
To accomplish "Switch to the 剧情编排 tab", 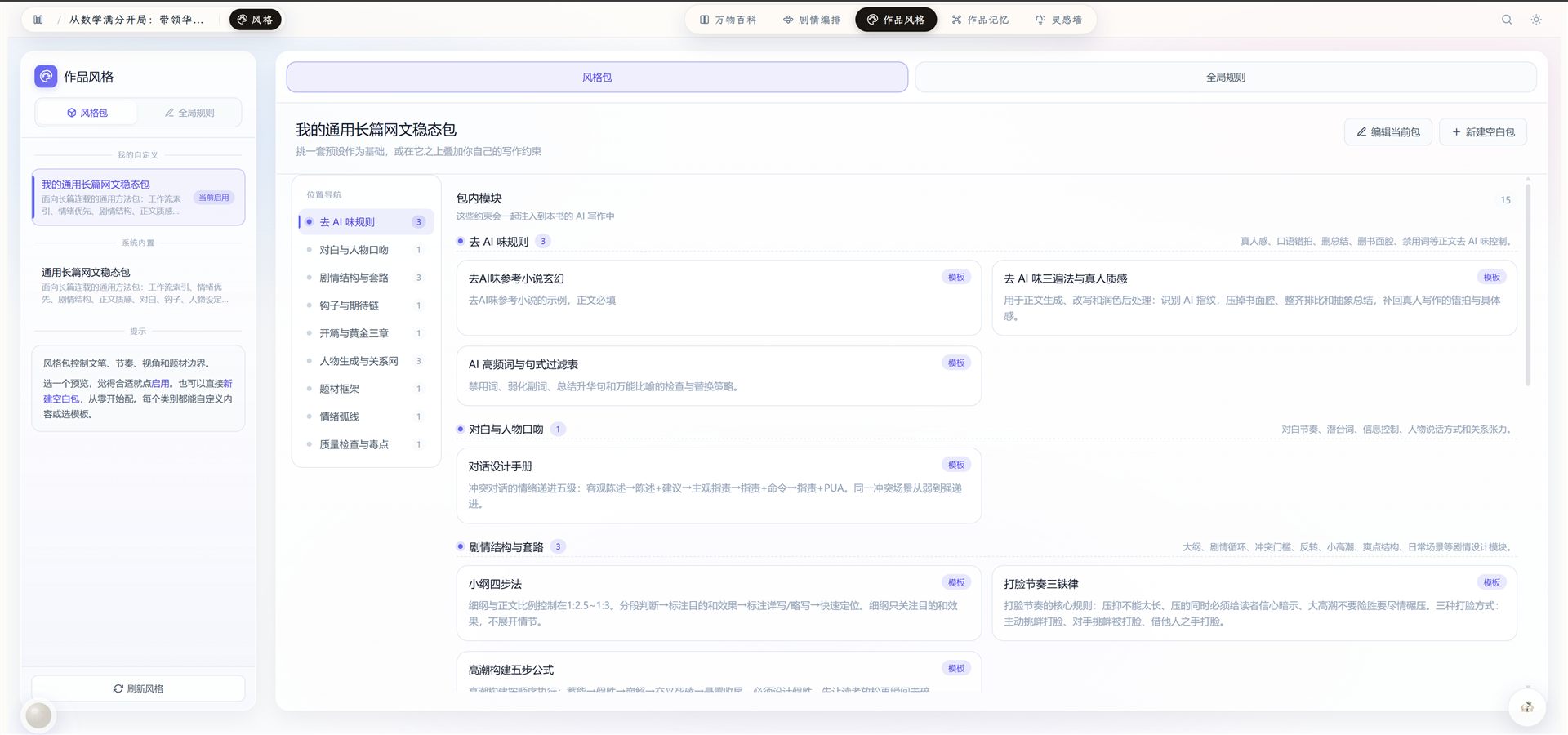I will point(812,20).
